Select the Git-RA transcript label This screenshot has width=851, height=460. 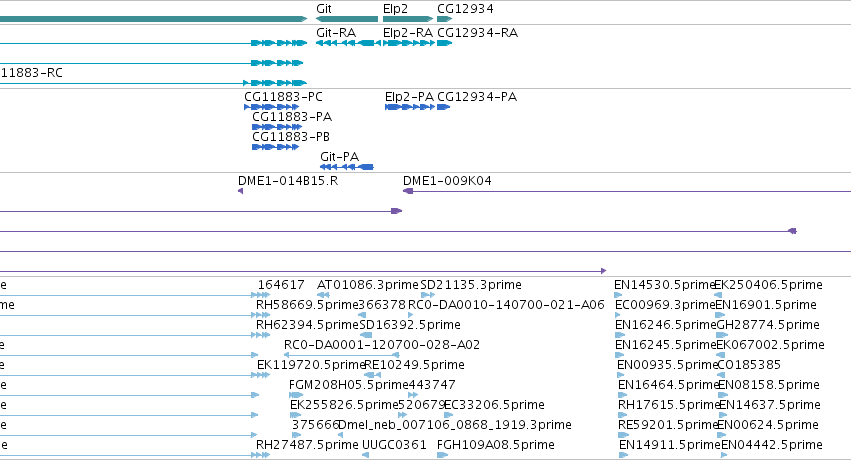[336, 33]
